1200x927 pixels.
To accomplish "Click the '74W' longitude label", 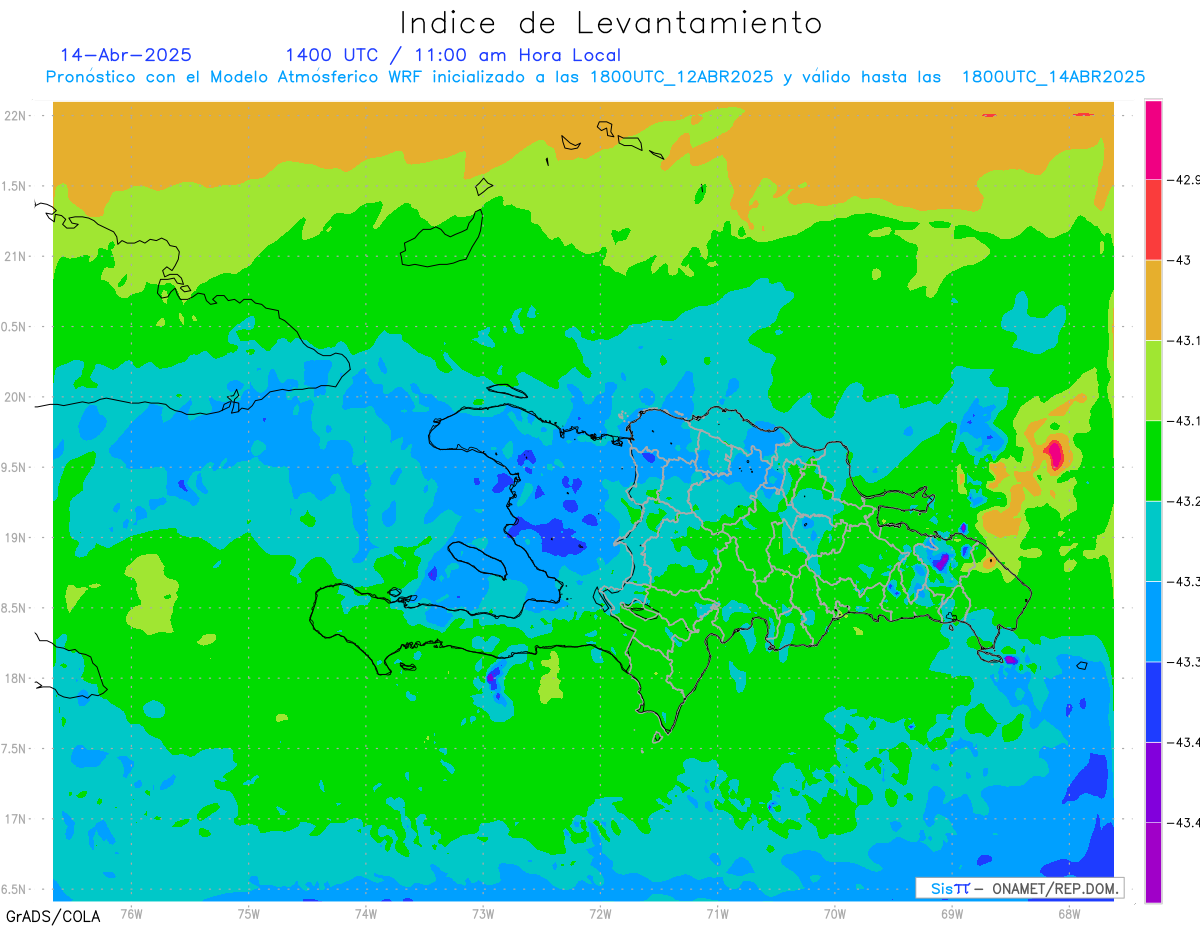I will click(366, 913).
